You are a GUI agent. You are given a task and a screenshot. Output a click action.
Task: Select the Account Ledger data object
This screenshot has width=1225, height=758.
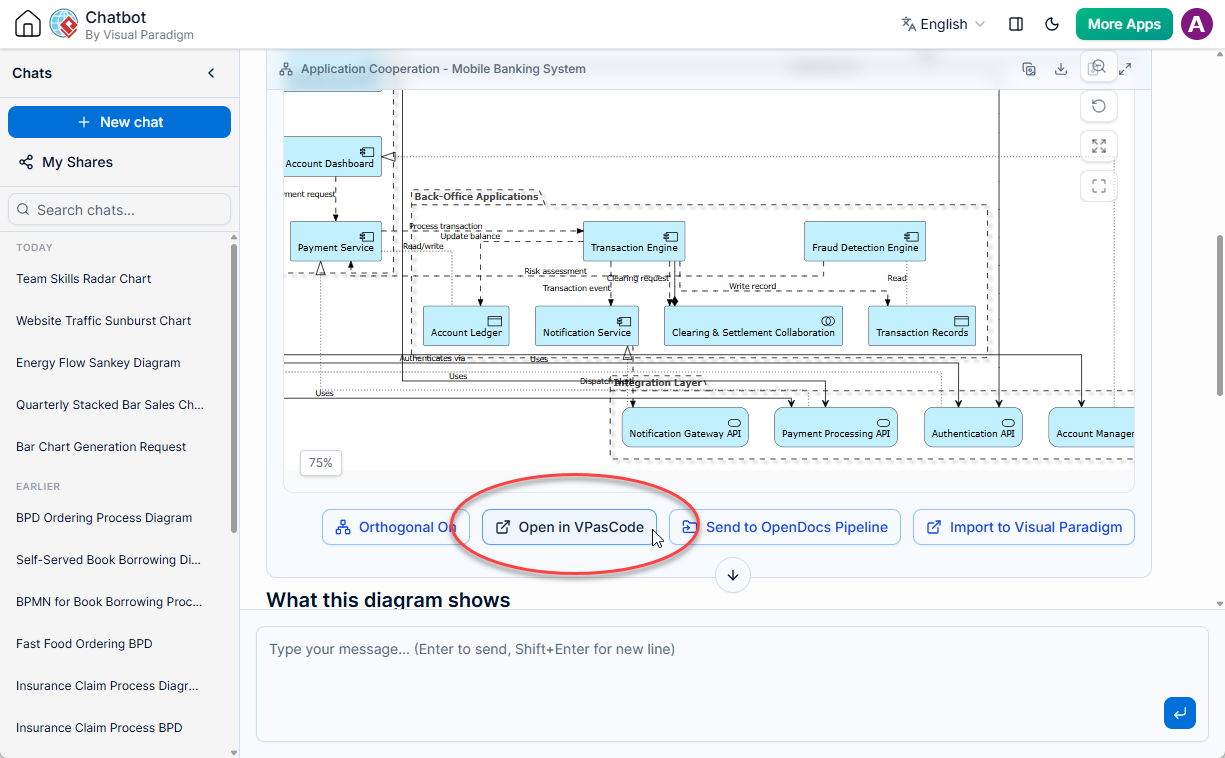(466, 326)
